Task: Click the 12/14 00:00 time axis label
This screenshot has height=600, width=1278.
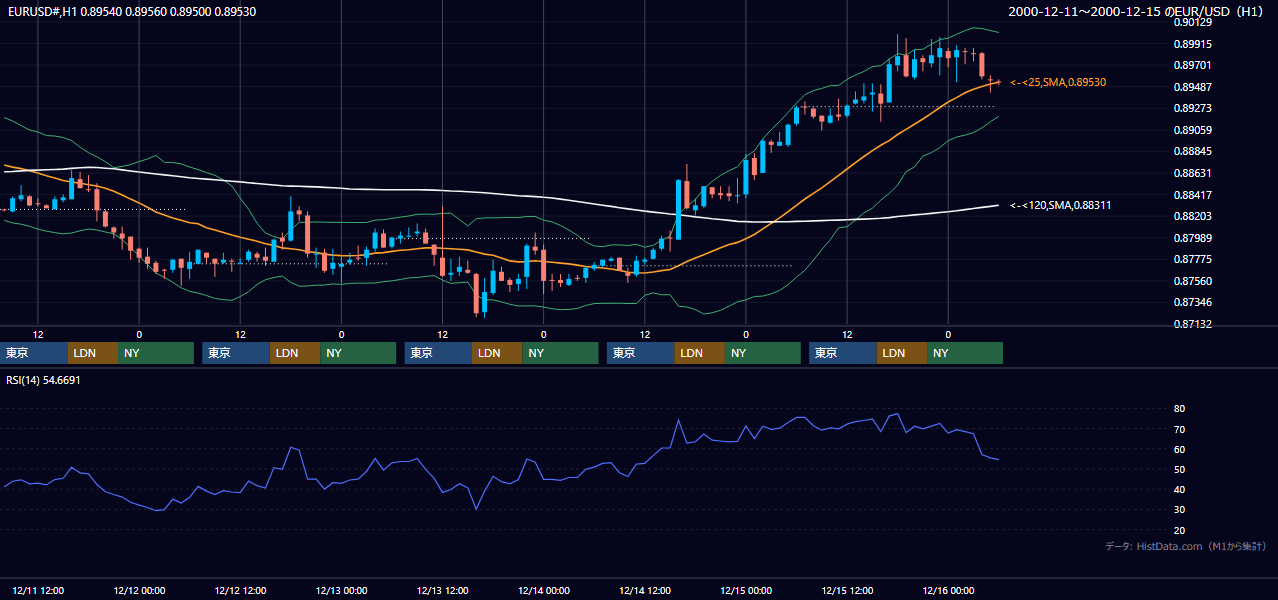Action: pyautogui.click(x=543, y=590)
